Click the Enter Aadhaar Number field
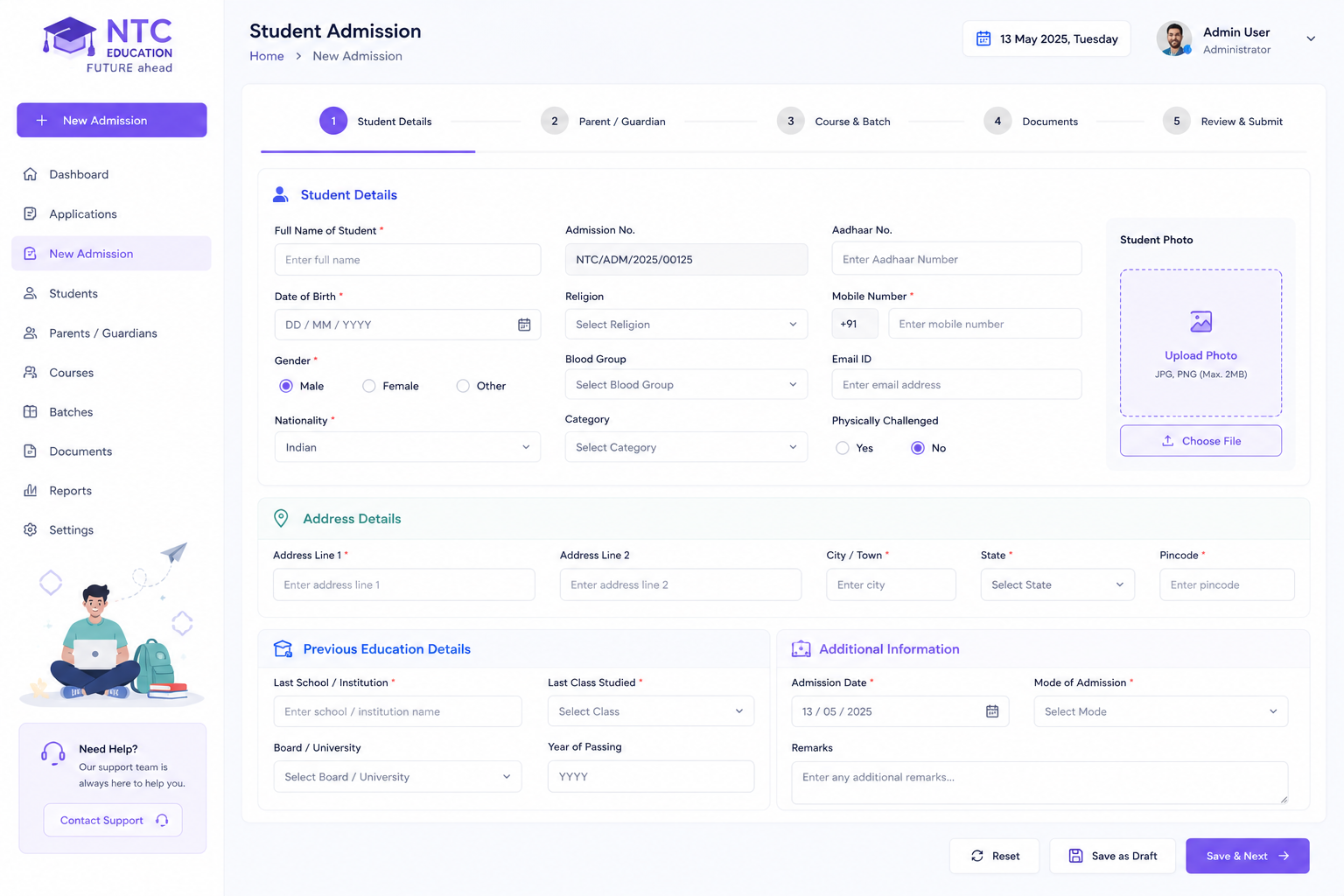Viewport: 1344px width, 896px height. pos(956,259)
